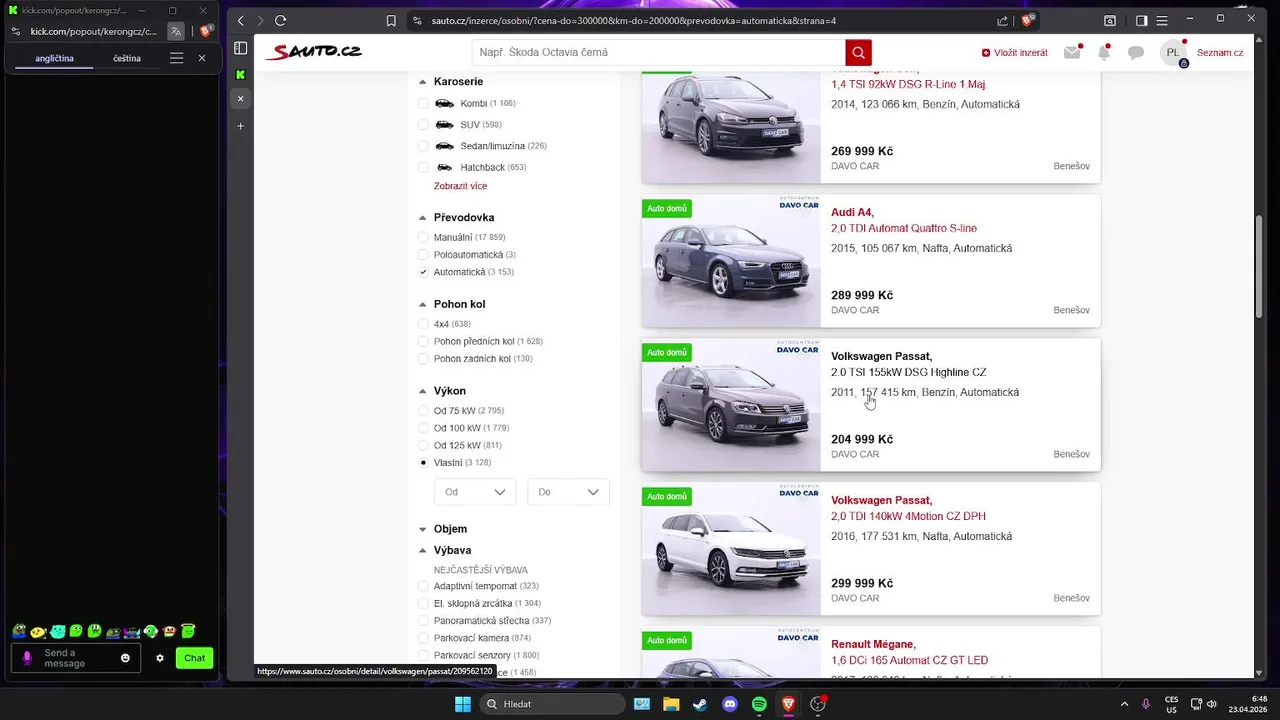Check the Parkovací kamera checkbox
The height and width of the screenshot is (720, 1280).
[423, 638]
